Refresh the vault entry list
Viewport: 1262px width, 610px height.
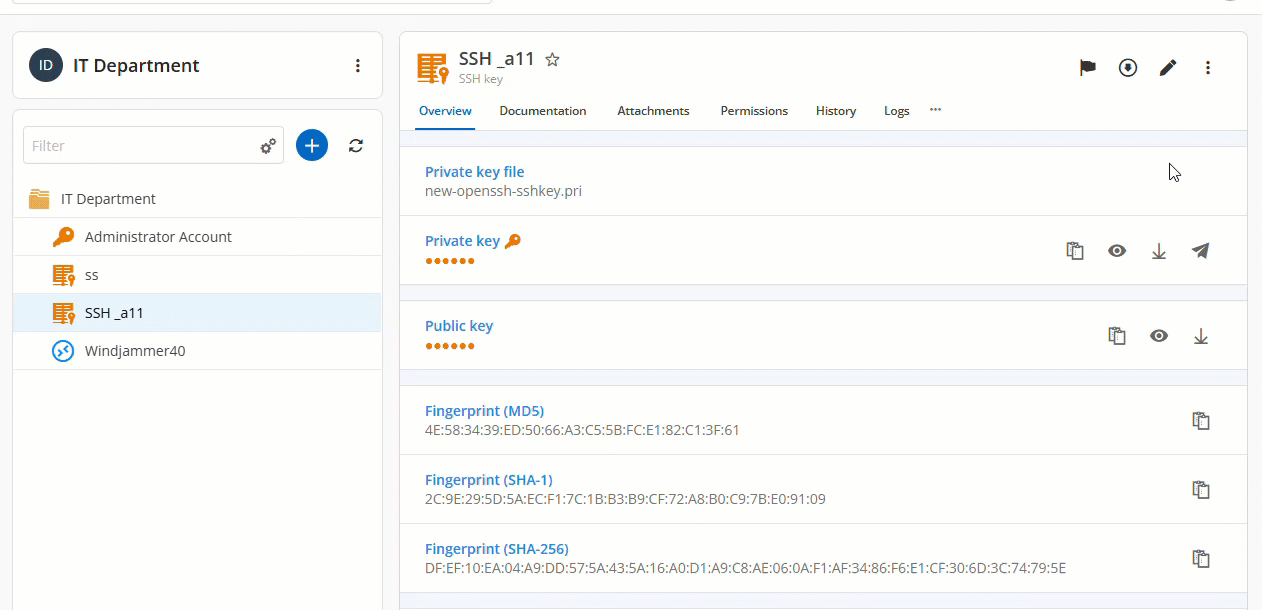pos(356,146)
